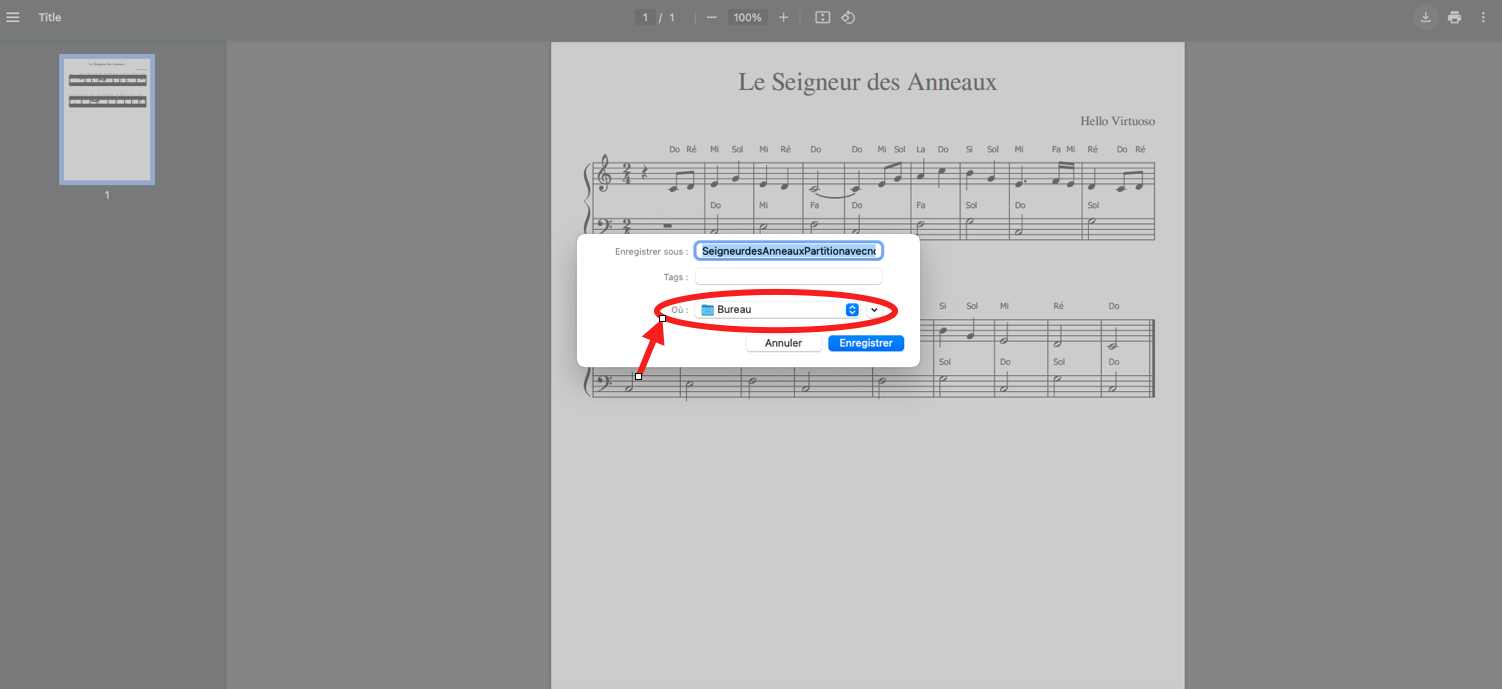Viewport: 1502px width, 689px height.
Task: Rotate the document counterclockwise
Action: tap(848, 17)
